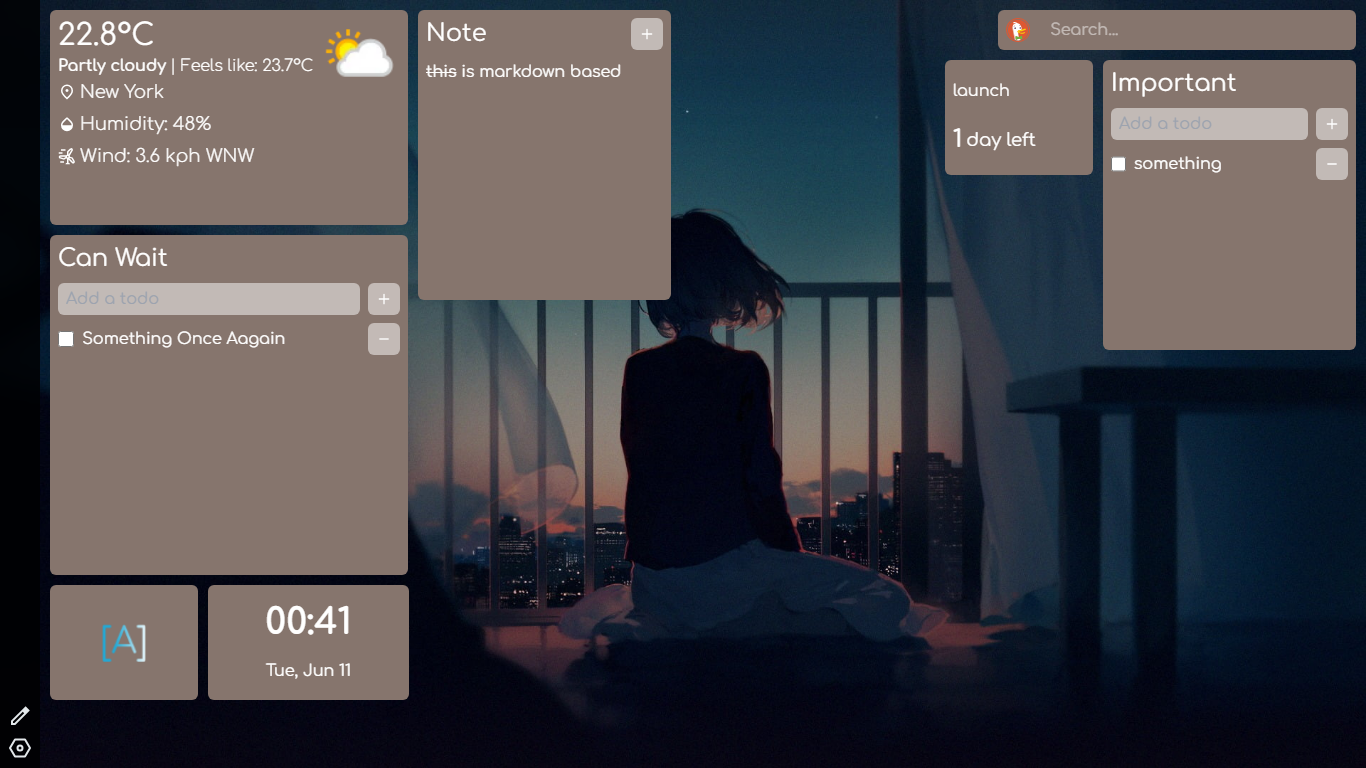Click 'Add a todo' field in Important
The image size is (1366, 768).
pyautogui.click(x=1209, y=124)
